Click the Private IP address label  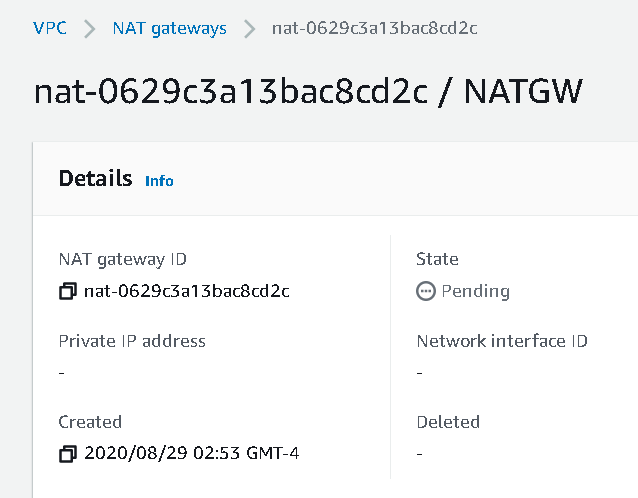[132, 341]
